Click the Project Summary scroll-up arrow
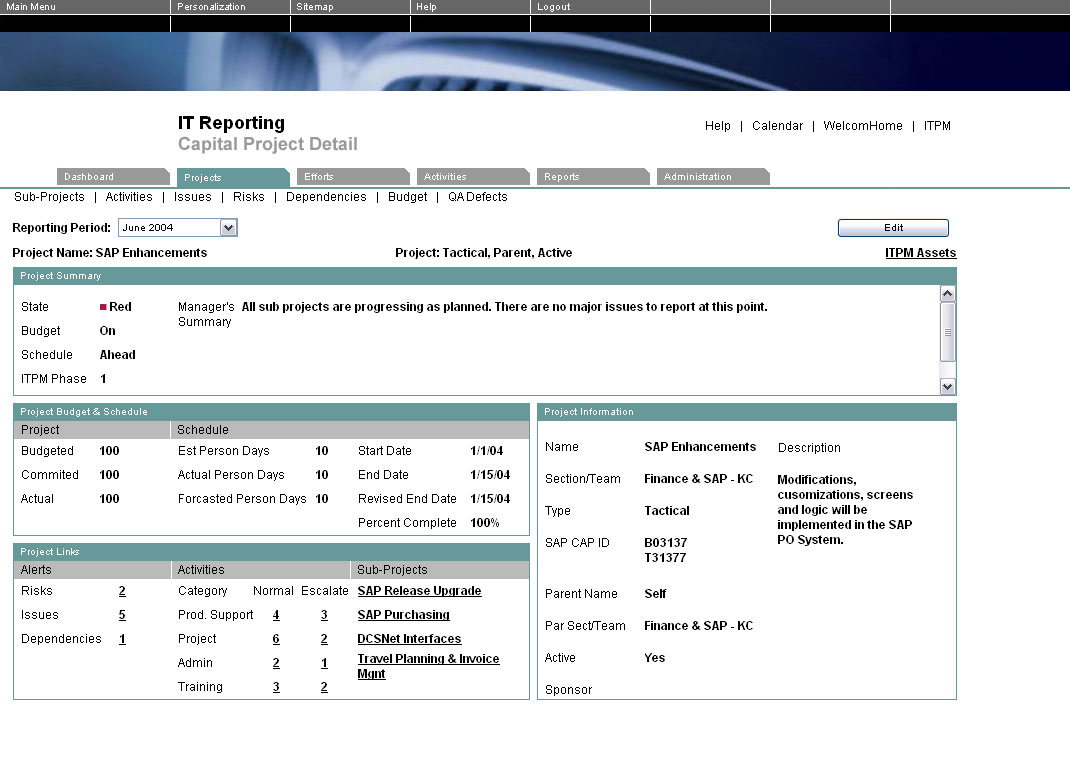Image resolution: width=1070 pixels, height=780 pixels. coord(947,294)
